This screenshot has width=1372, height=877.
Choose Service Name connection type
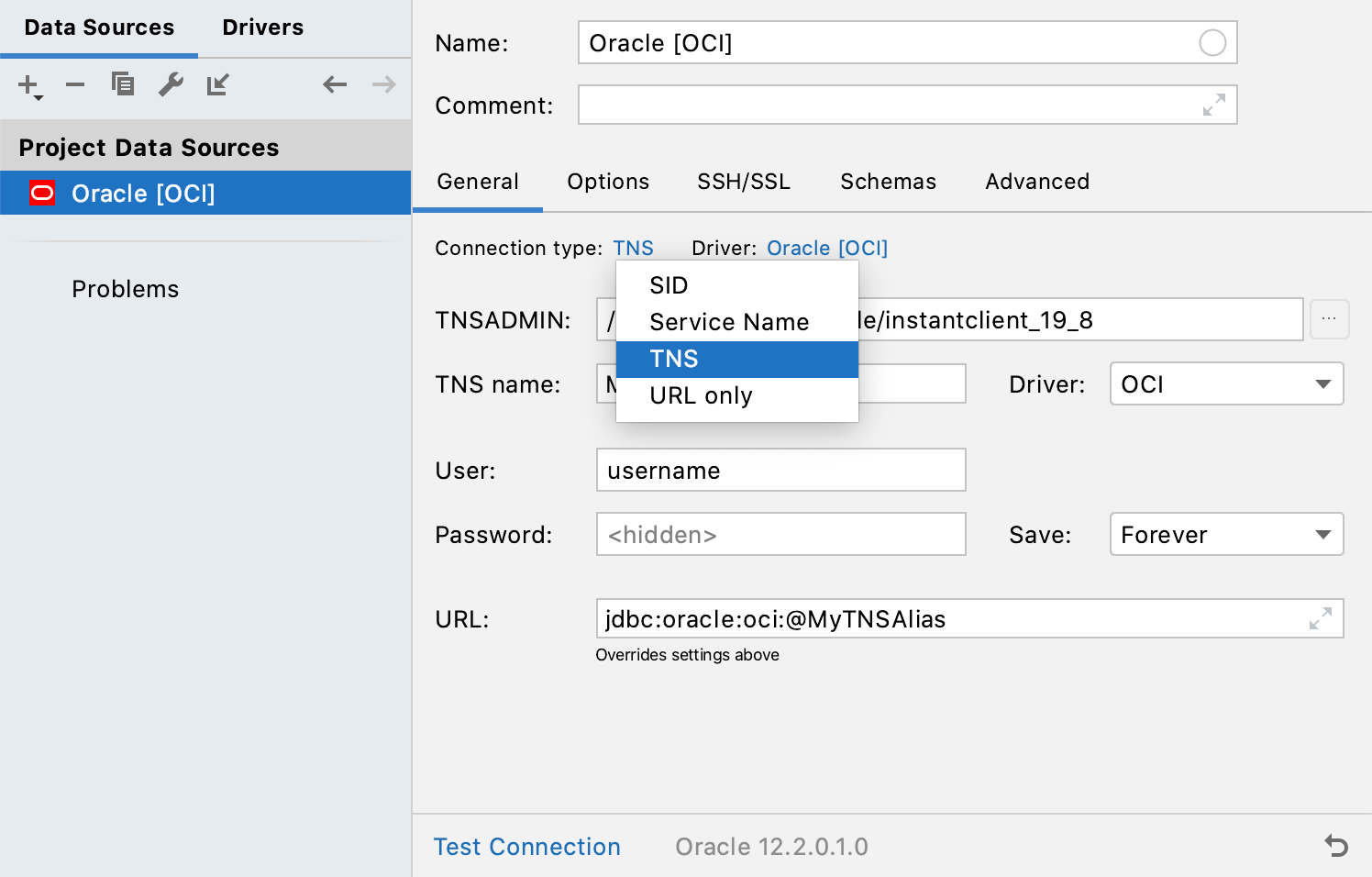(x=729, y=322)
